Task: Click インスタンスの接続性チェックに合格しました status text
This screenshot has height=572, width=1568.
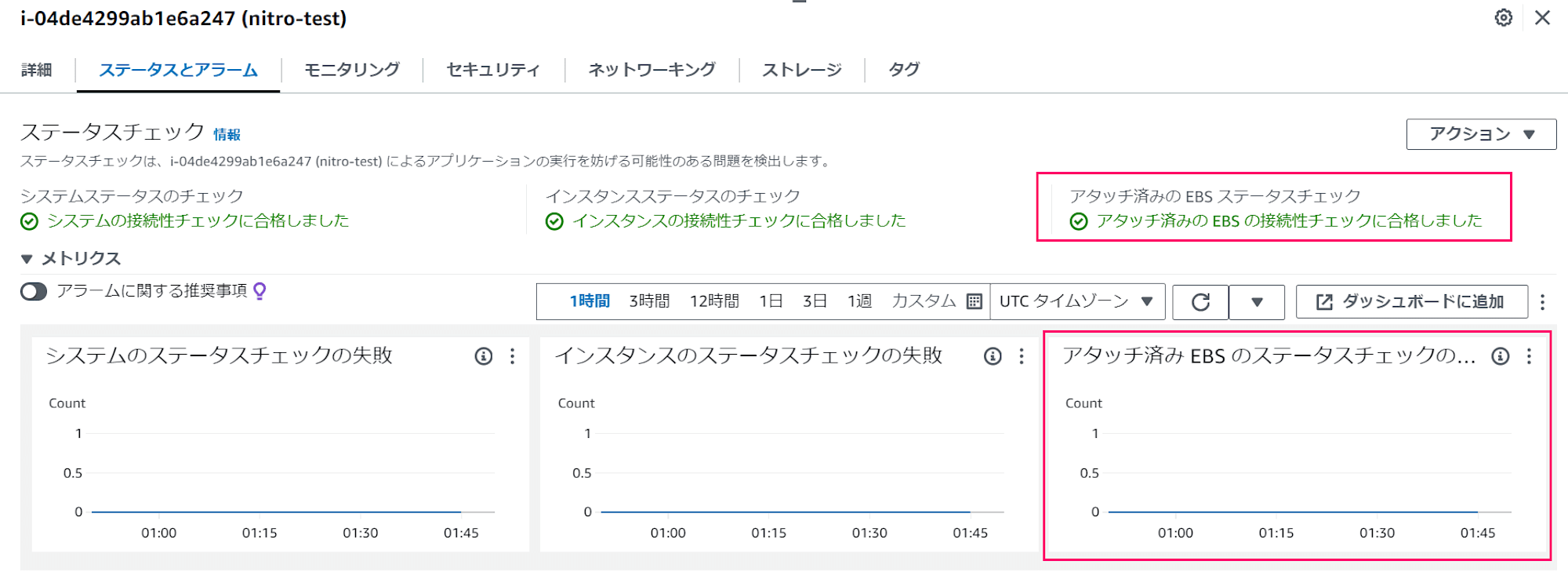Action: [x=739, y=221]
